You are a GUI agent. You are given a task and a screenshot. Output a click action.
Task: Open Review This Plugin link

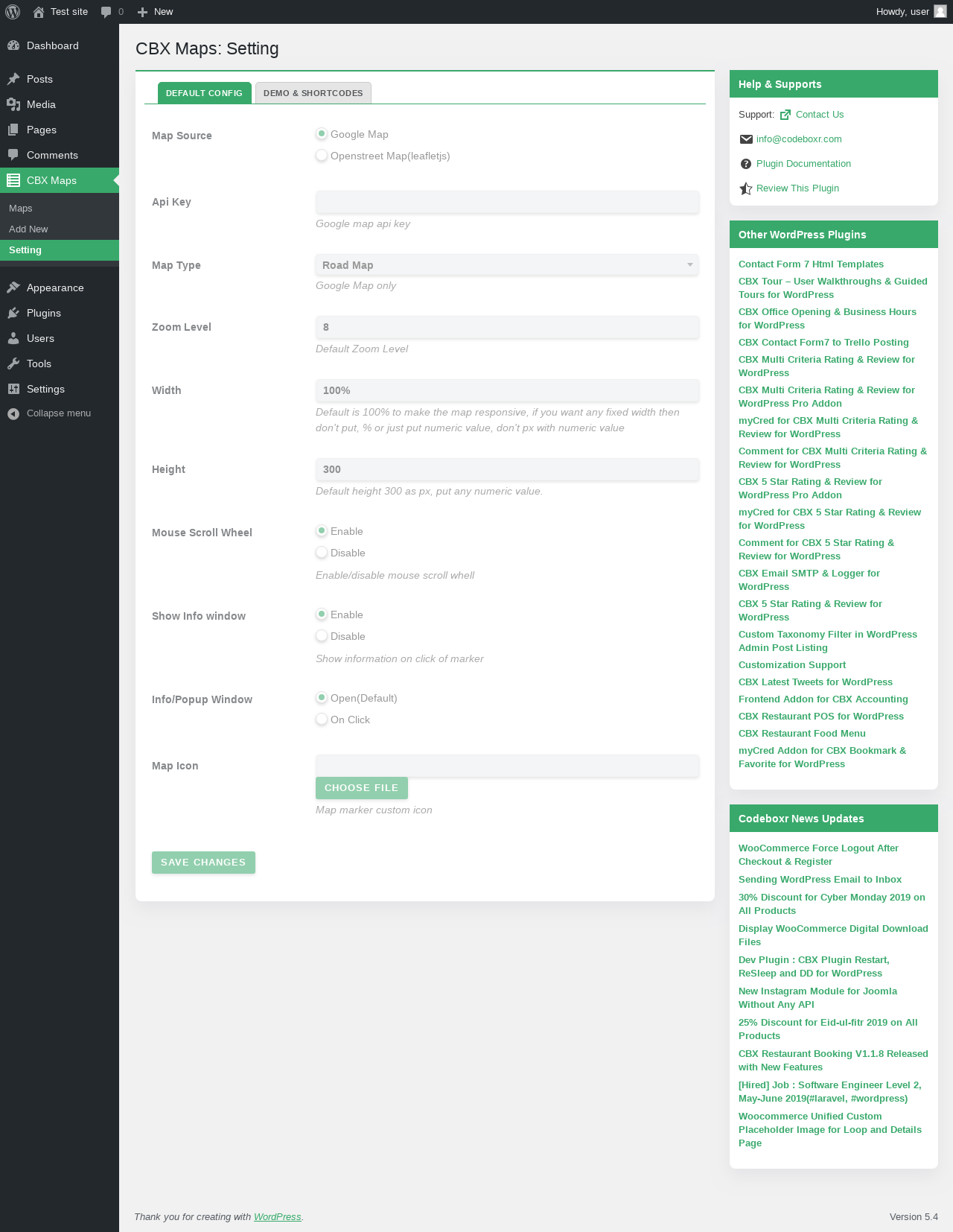797,188
